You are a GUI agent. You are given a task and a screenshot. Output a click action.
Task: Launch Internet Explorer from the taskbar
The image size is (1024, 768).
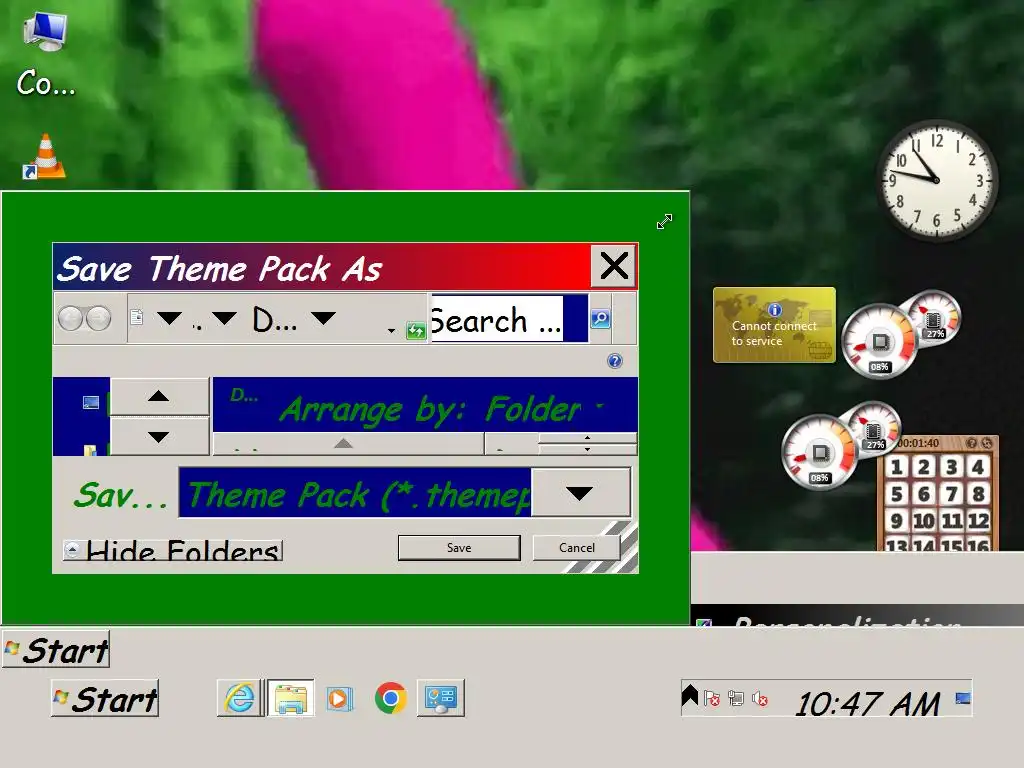[x=240, y=699]
